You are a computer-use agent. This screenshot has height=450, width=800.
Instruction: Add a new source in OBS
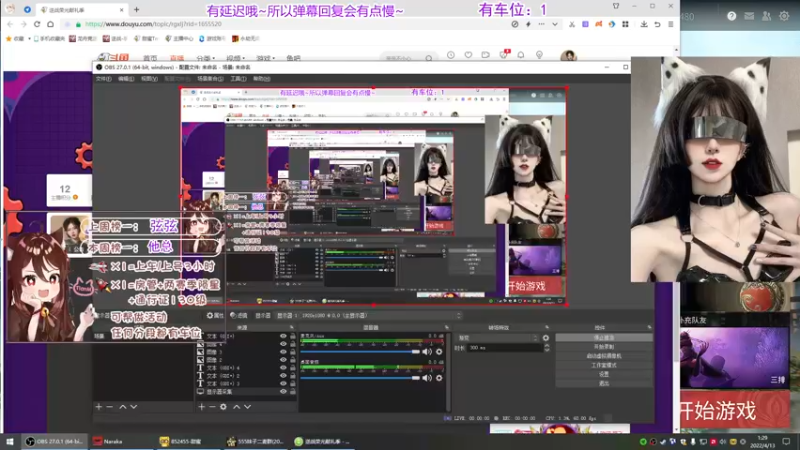click(x=202, y=407)
